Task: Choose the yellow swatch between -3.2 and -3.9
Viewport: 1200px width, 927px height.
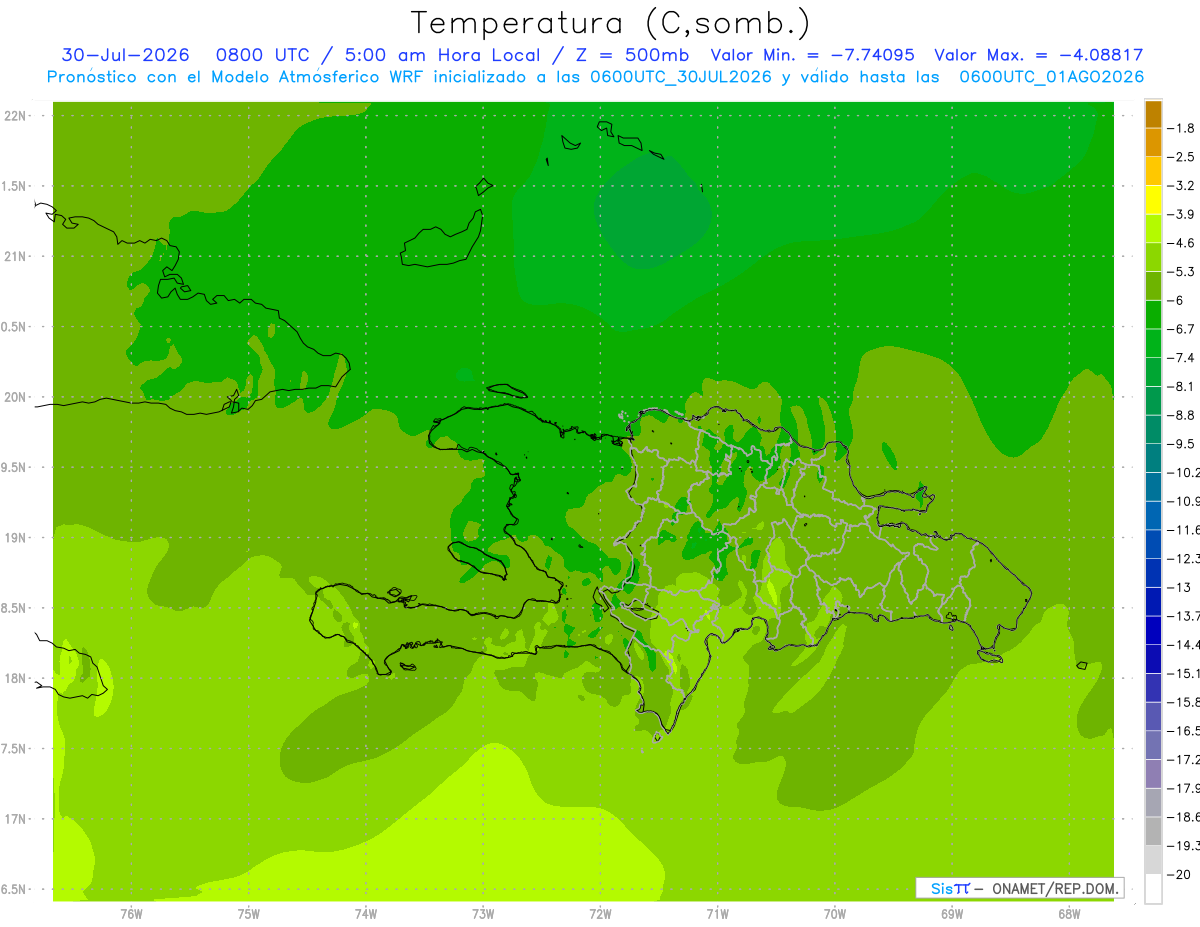Action: pos(1153,200)
